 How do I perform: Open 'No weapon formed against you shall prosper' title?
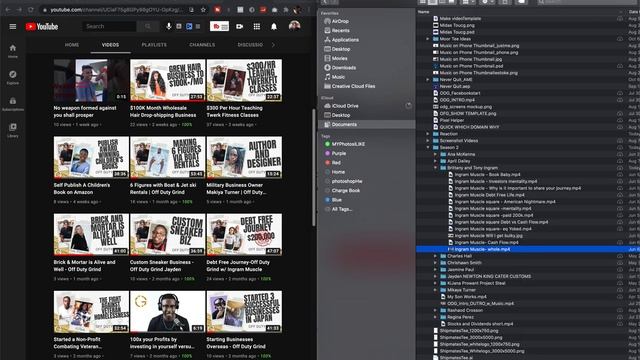(85, 111)
